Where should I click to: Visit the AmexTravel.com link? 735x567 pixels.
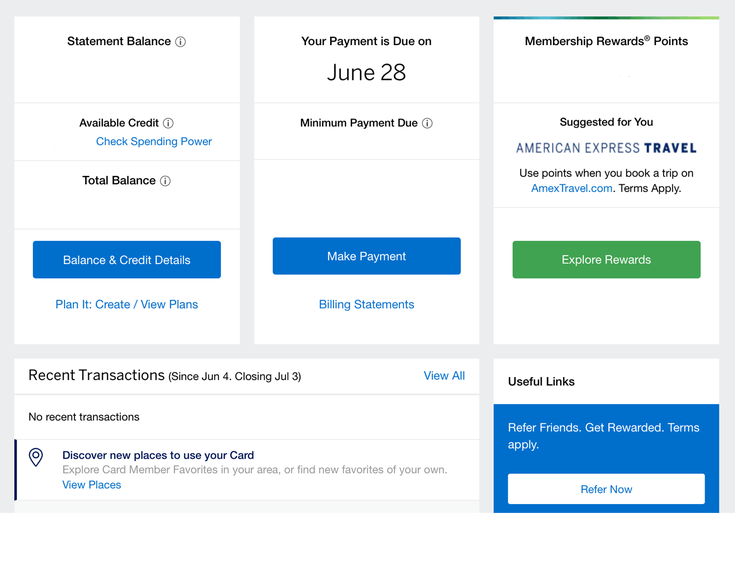point(571,188)
